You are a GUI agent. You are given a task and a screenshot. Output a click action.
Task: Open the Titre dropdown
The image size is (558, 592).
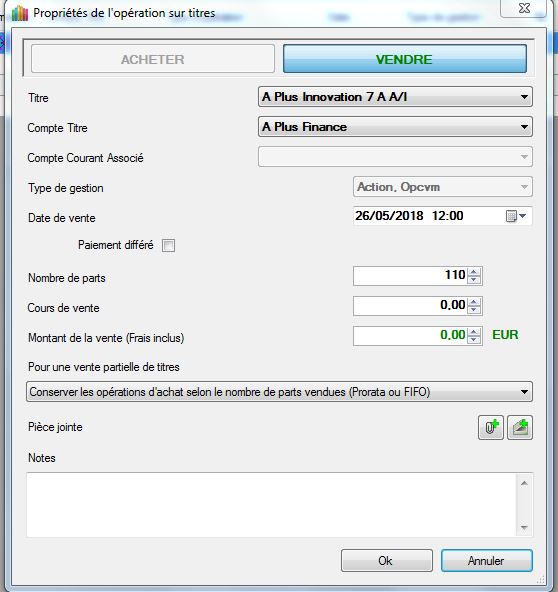coord(395,97)
